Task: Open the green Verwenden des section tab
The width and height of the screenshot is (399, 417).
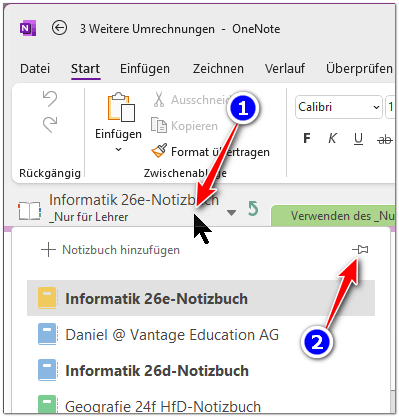Action: 334,216
